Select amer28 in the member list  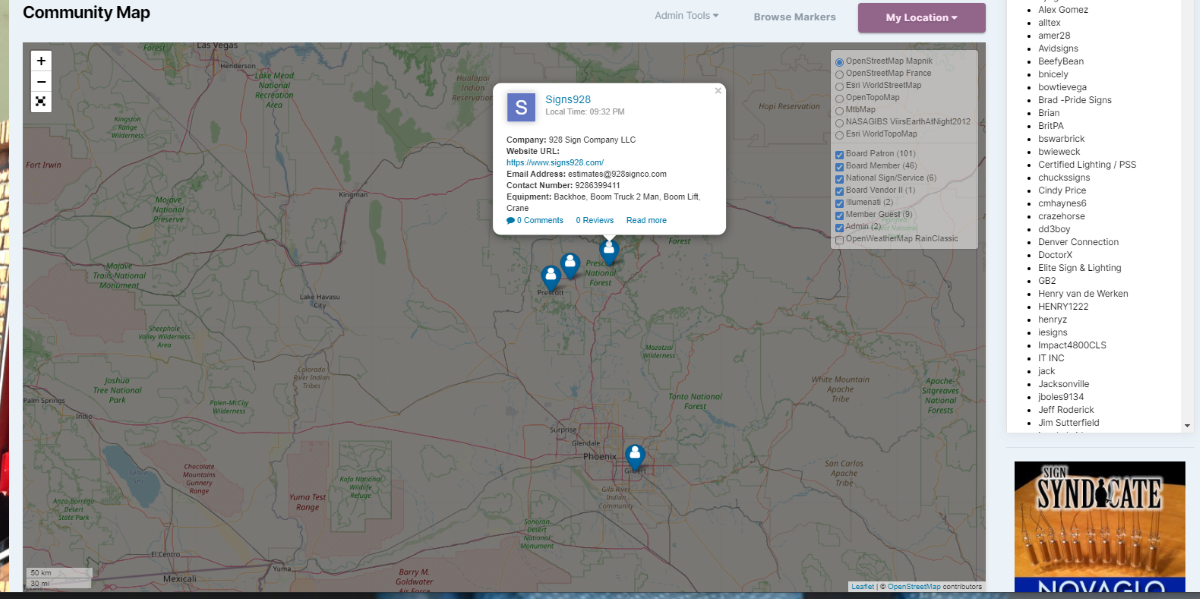(1053, 35)
